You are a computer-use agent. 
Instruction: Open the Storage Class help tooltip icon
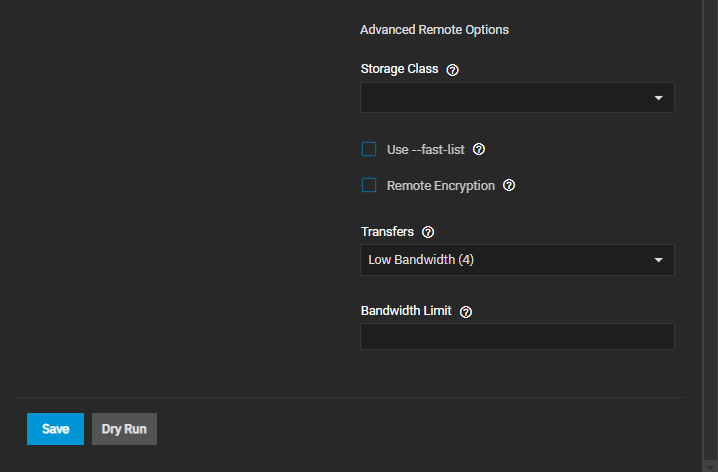pyautogui.click(x=452, y=70)
